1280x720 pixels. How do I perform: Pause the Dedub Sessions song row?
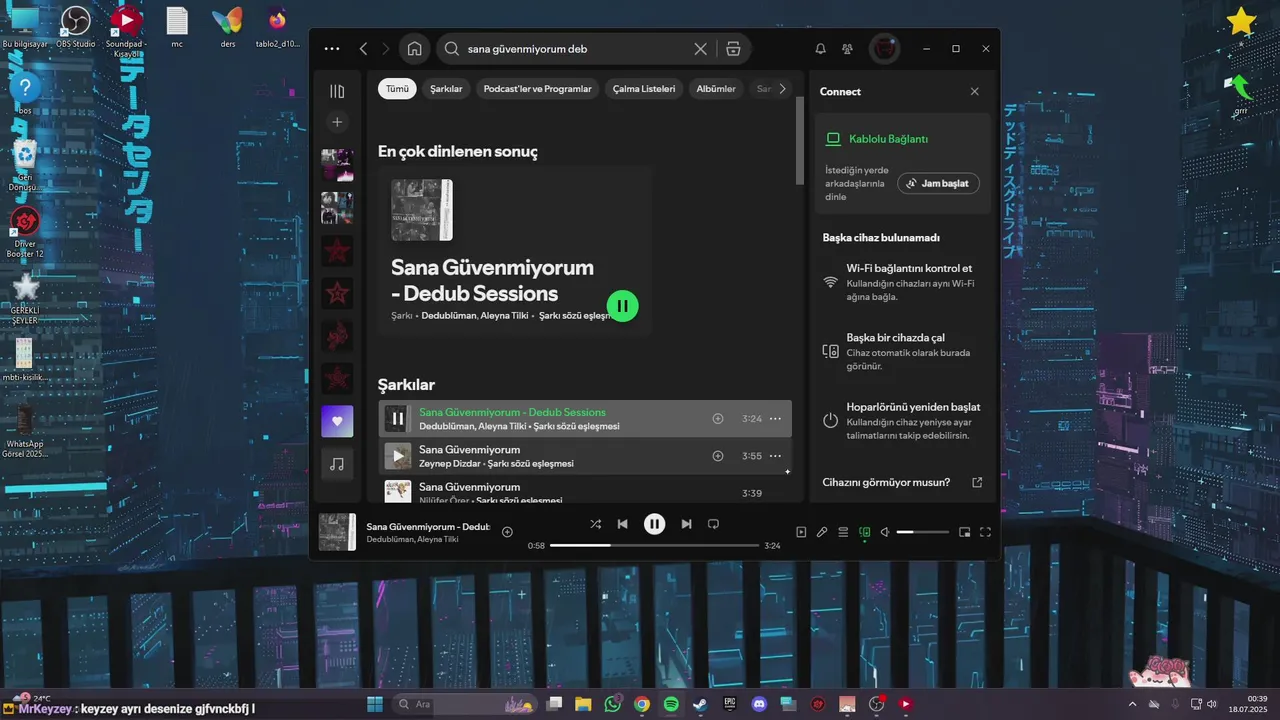point(397,419)
